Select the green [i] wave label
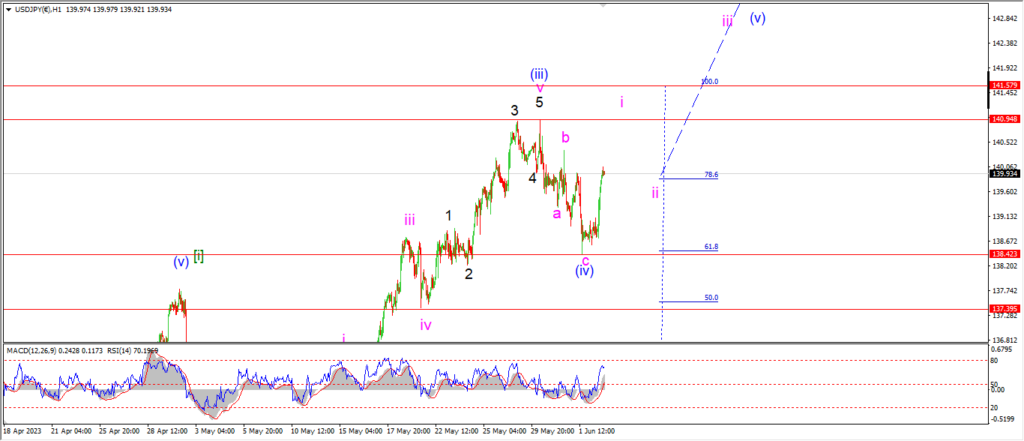Image resolution: width=1024 pixels, height=441 pixels. tap(199, 257)
